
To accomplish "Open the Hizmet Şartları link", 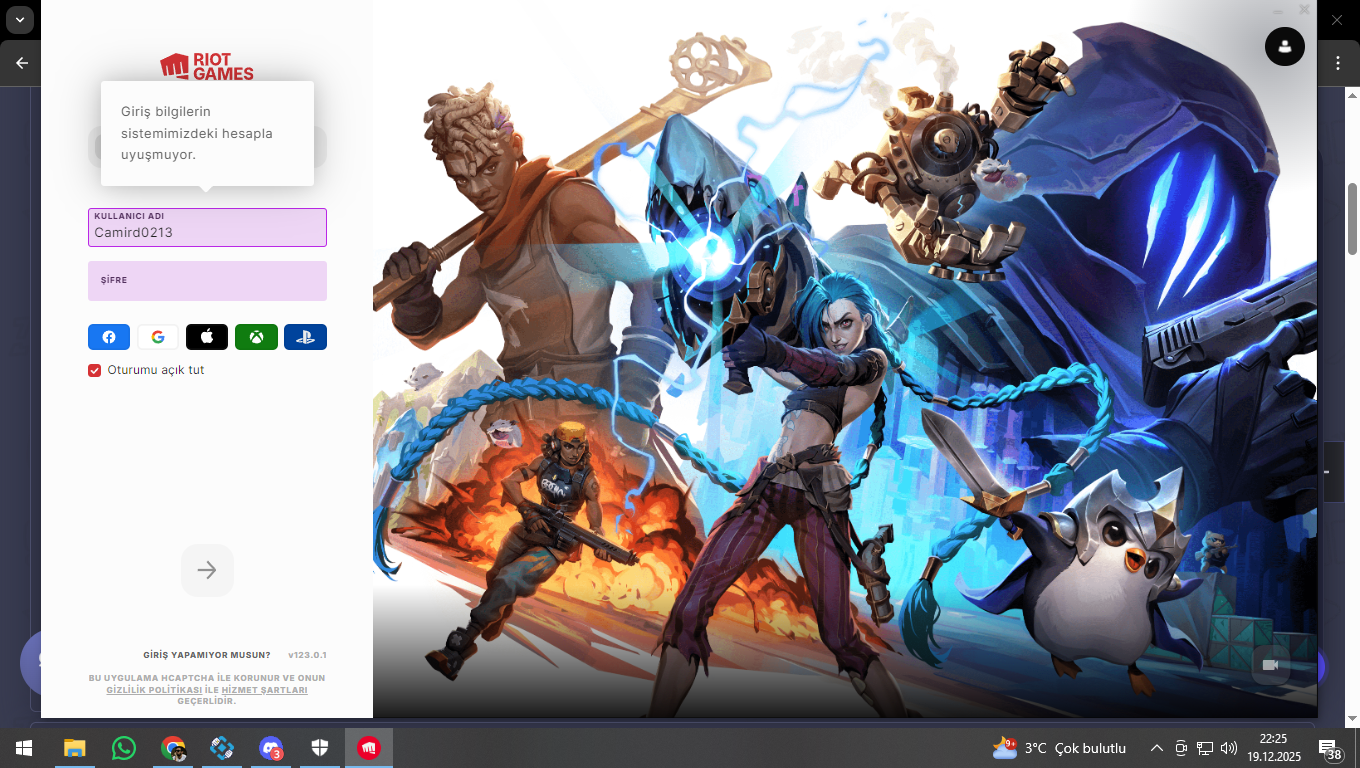I will pyautogui.click(x=264, y=690).
